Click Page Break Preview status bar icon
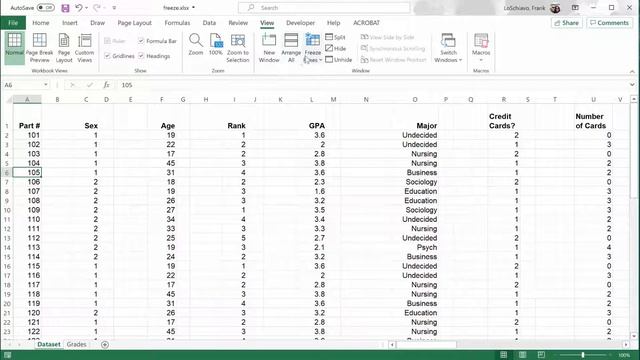Image resolution: width=640 pixels, height=360 pixels. coord(541,355)
